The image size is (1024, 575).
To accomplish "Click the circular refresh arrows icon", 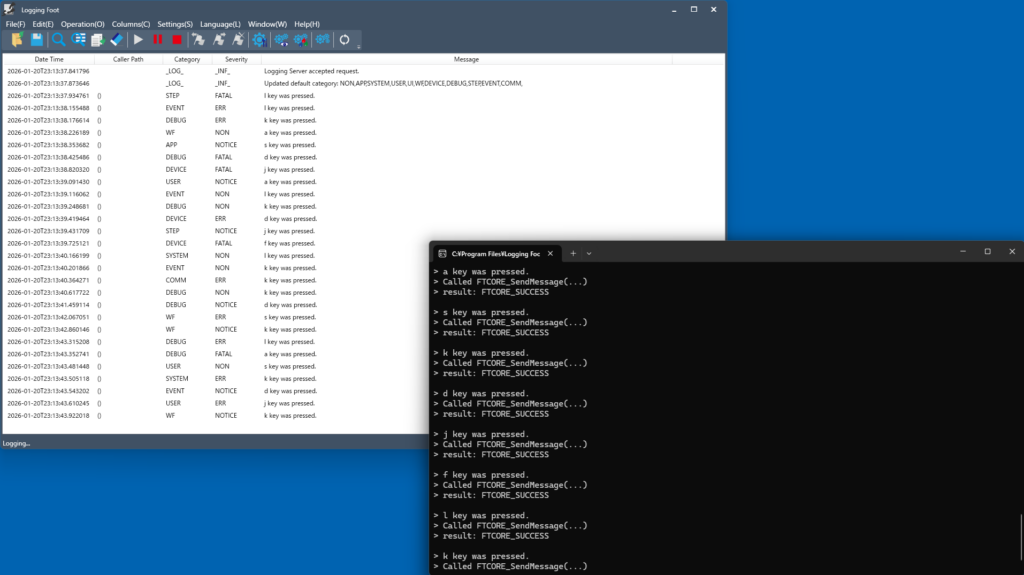I will pyautogui.click(x=345, y=39).
